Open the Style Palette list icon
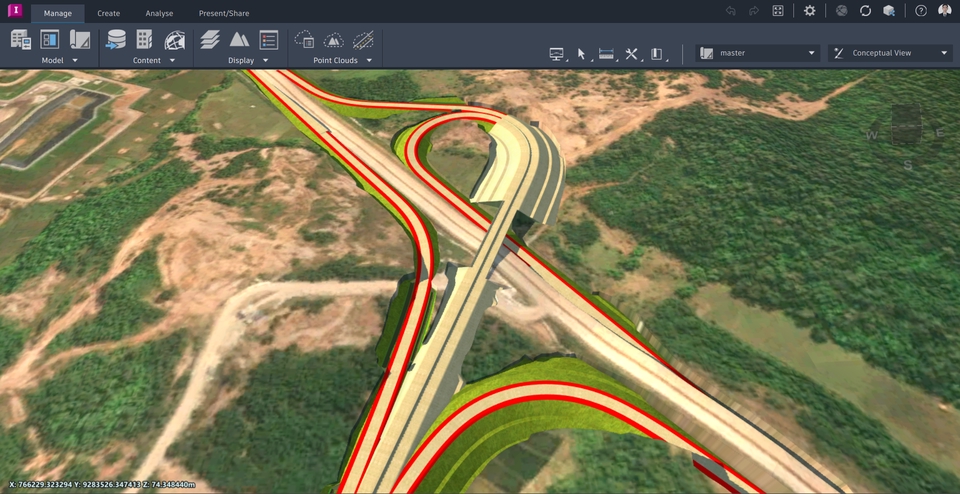Screen dimensions: 960x494 coord(269,40)
